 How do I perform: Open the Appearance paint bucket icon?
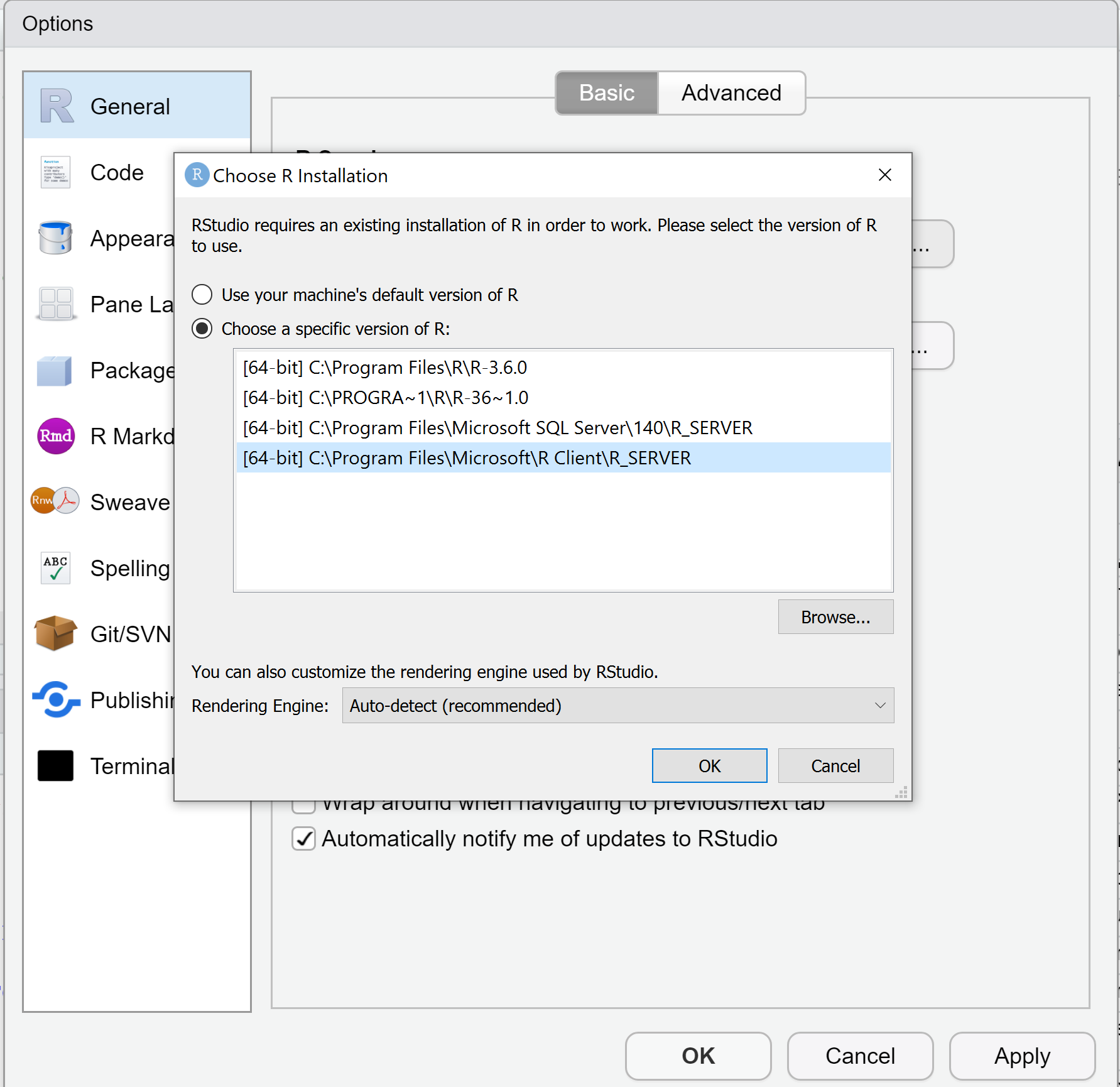point(55,238)
